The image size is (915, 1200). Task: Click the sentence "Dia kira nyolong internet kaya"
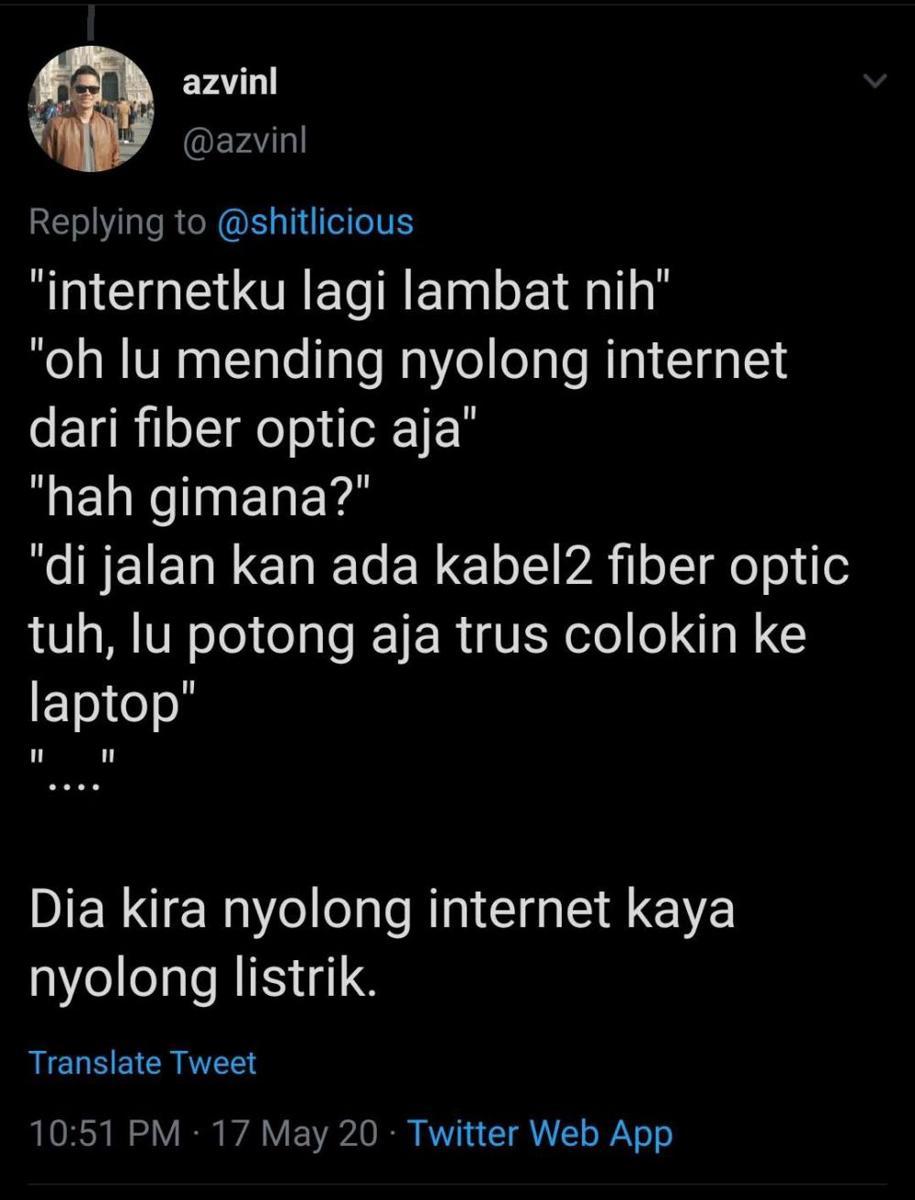coord(382,911)
